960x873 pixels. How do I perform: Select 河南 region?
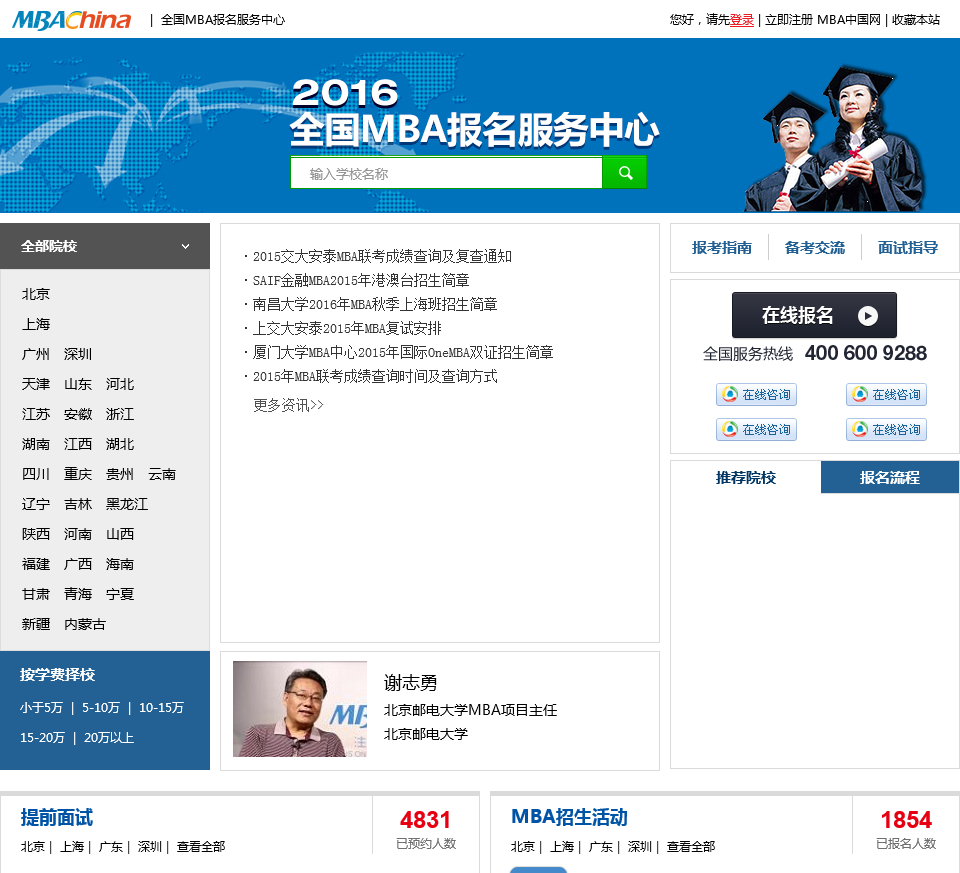[78, 534]
